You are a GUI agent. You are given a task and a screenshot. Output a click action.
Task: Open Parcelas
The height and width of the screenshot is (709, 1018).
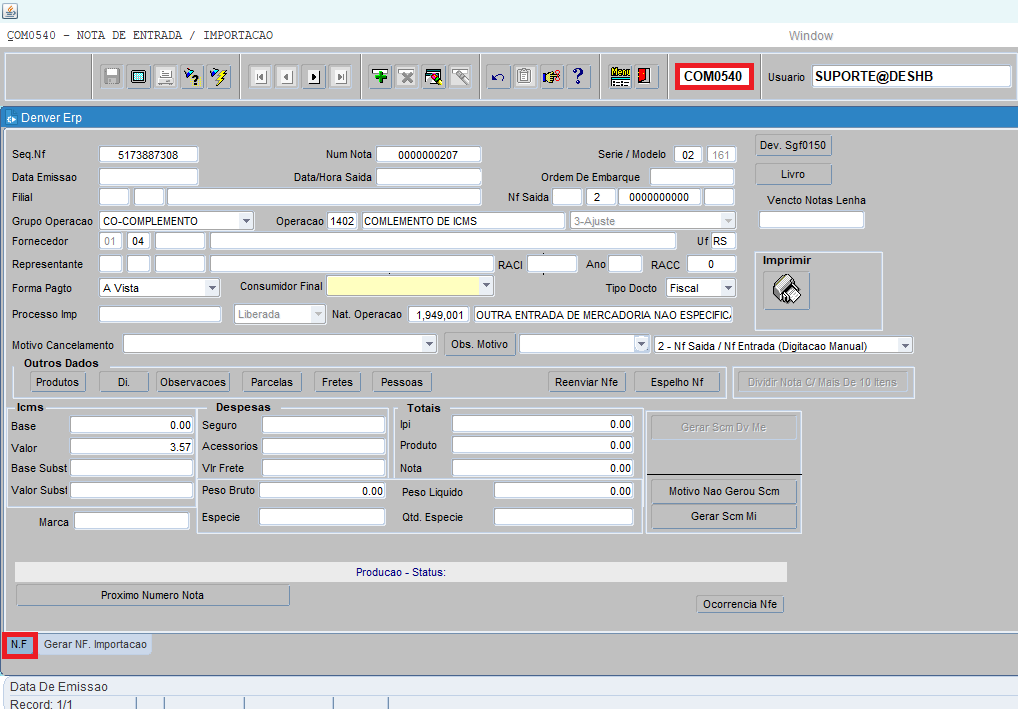point(272,382)
